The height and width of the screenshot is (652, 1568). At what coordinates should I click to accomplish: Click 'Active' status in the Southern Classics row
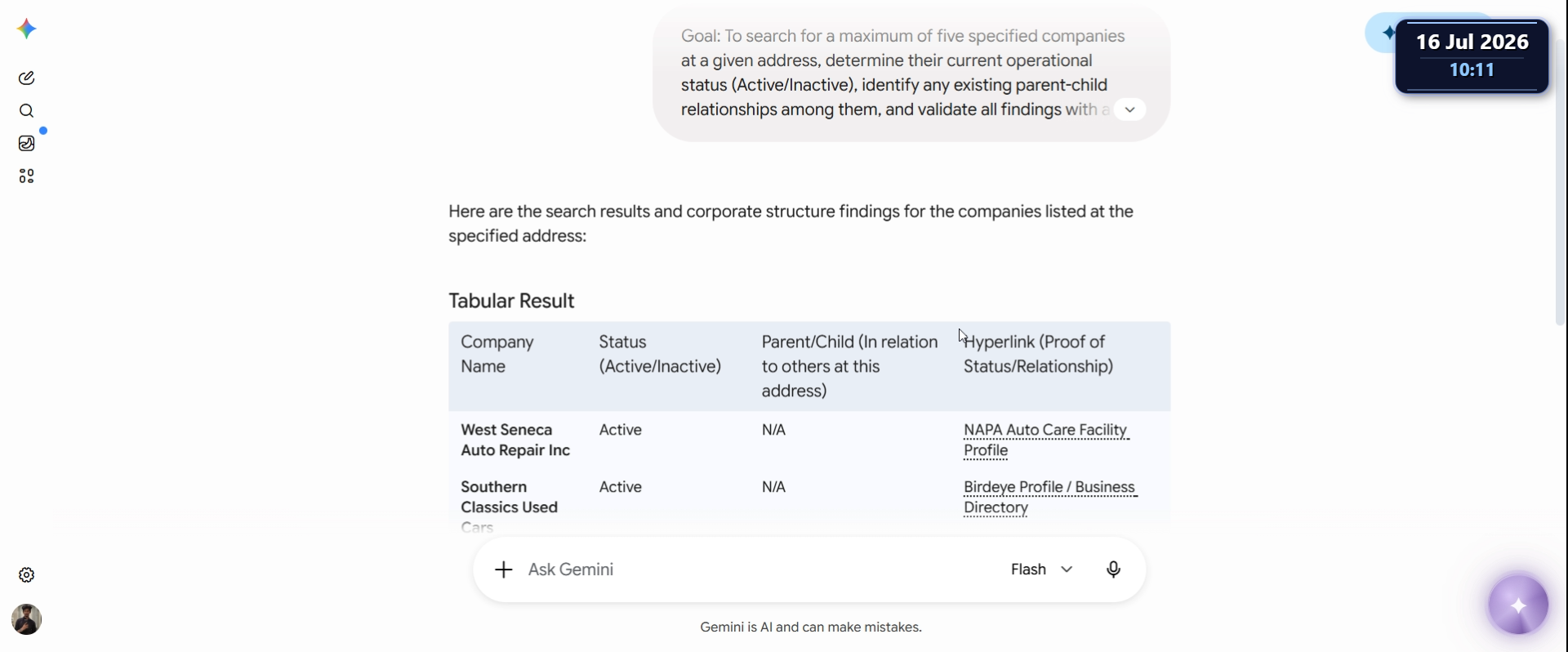point(621,487)
